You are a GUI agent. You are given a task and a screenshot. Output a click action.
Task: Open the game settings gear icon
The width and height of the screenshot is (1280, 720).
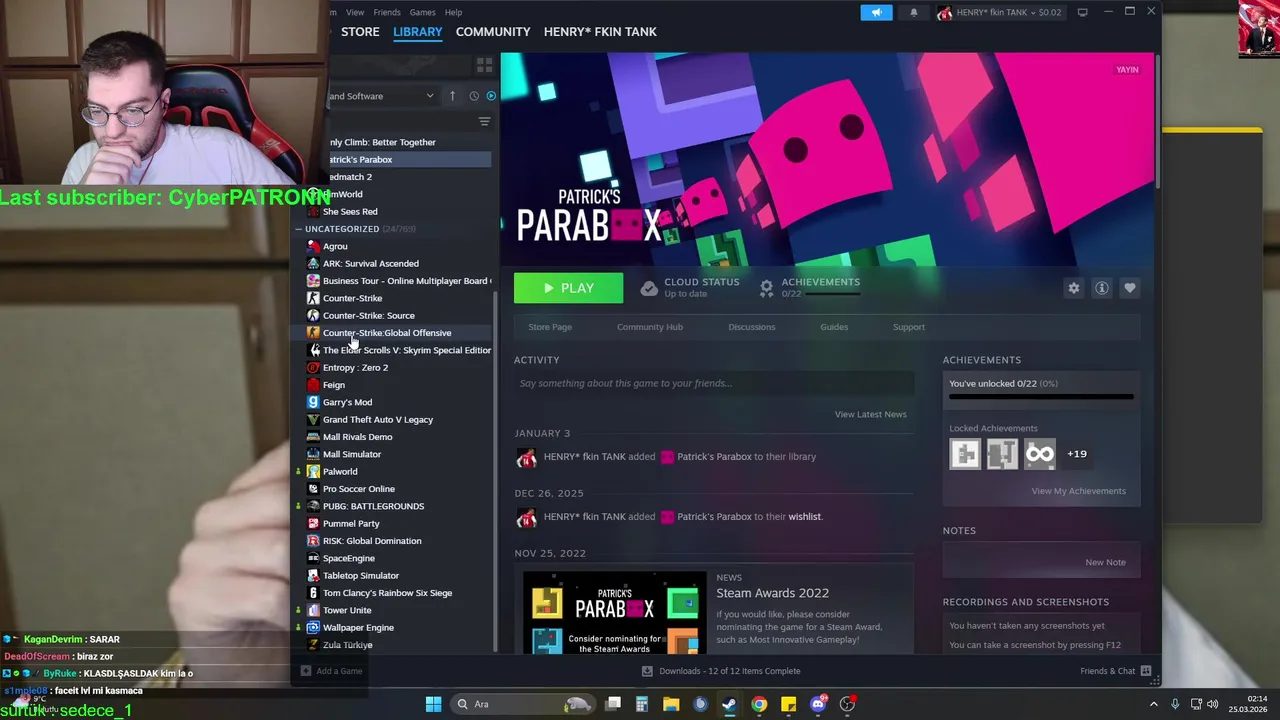click(1074, 288)
